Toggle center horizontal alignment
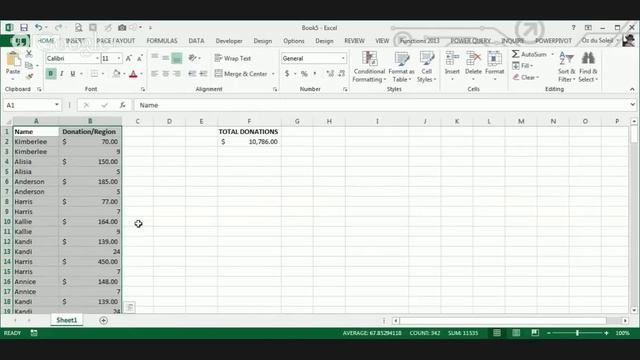 (x=166, y=74)
